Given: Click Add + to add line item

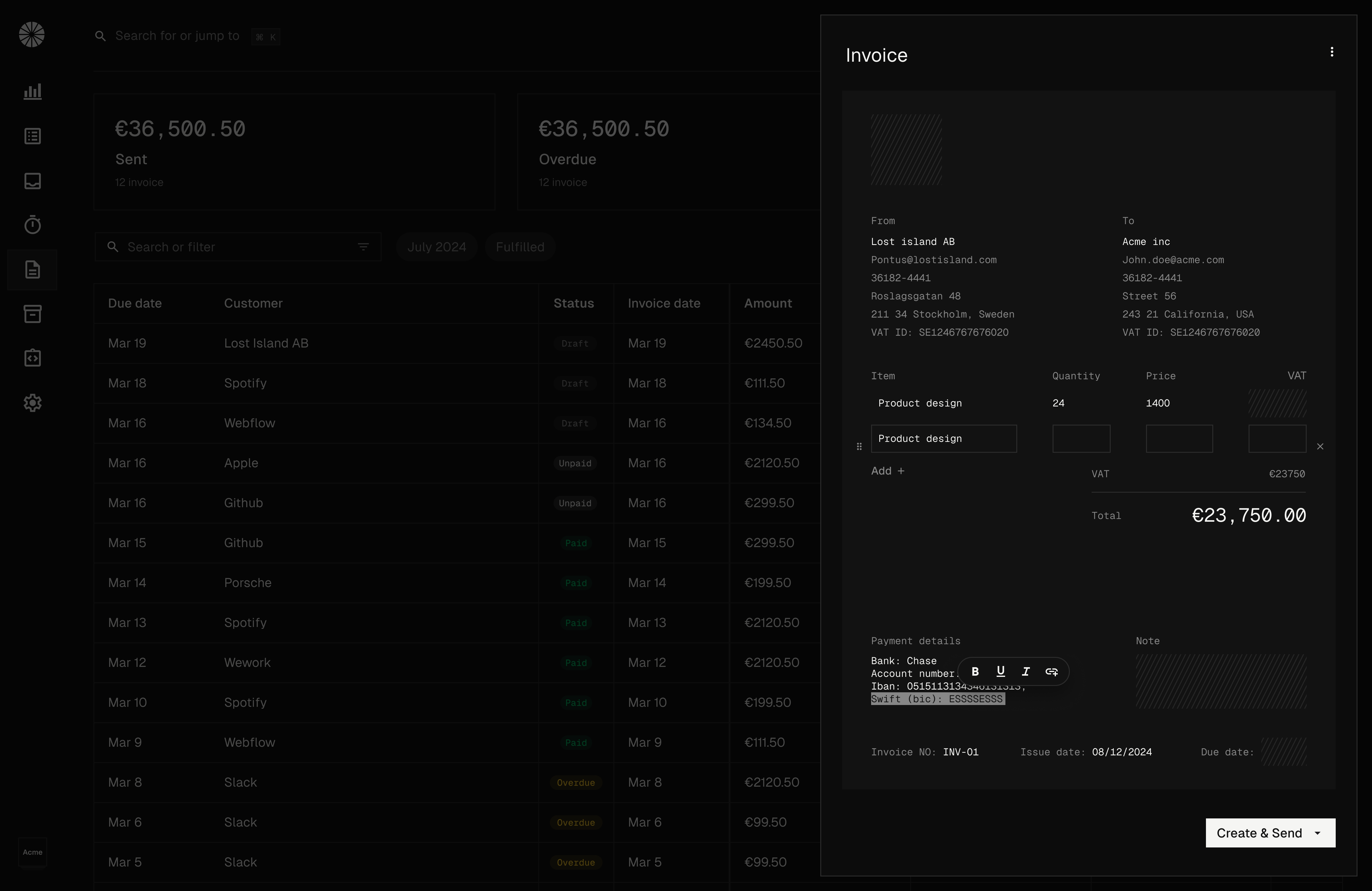Looking at the screenshot, I should (x=887, y=471).
